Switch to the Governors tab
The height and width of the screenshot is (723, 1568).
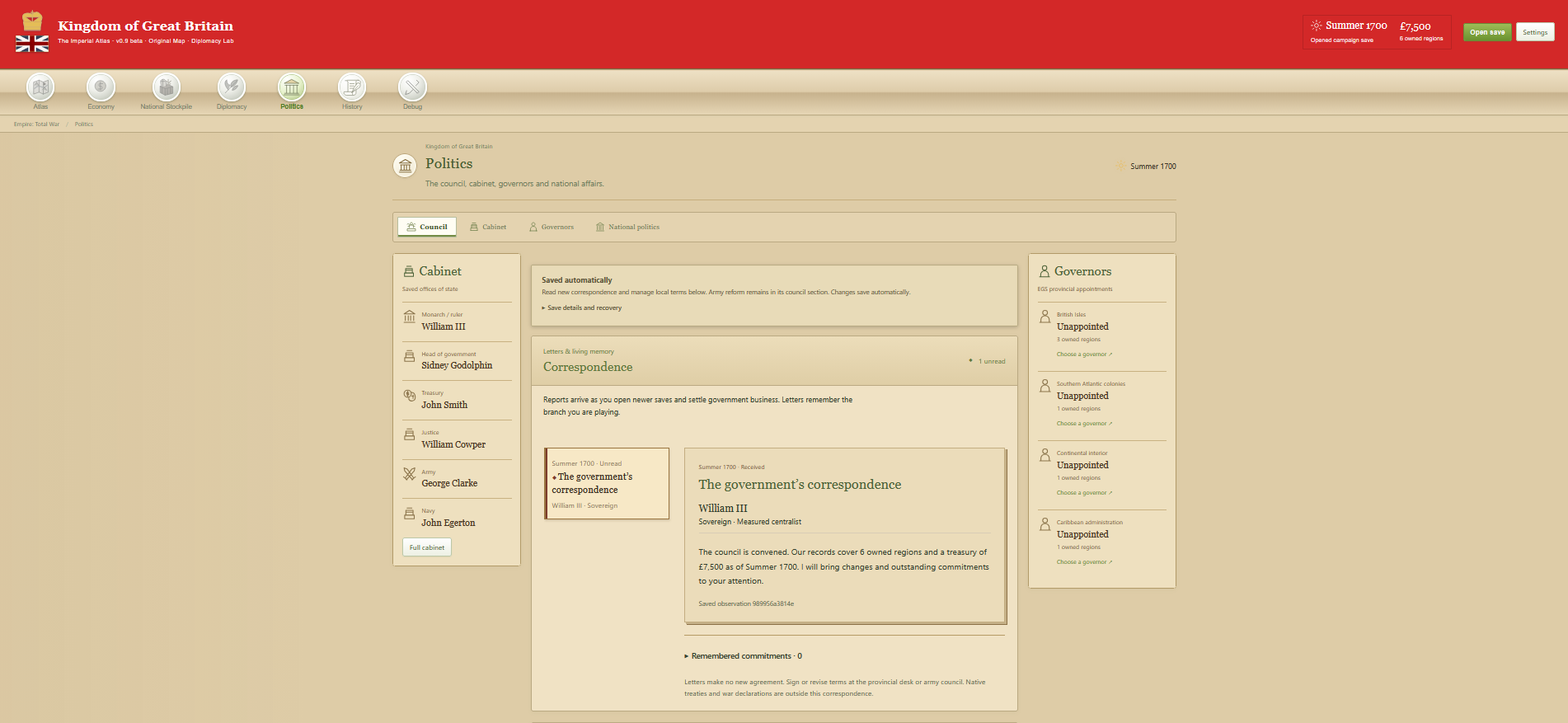pyautogui.click(x=552, y=227)
